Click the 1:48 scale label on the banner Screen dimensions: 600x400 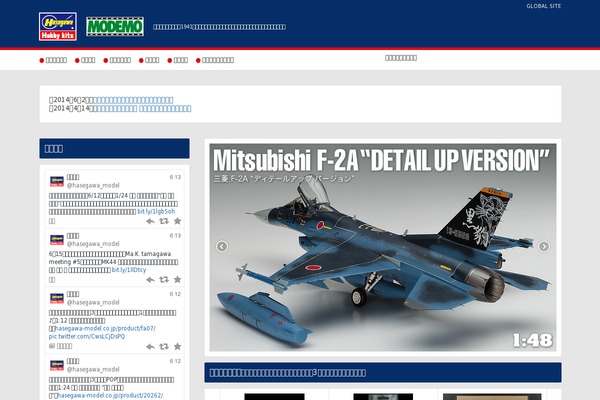[x=533, y=340]
